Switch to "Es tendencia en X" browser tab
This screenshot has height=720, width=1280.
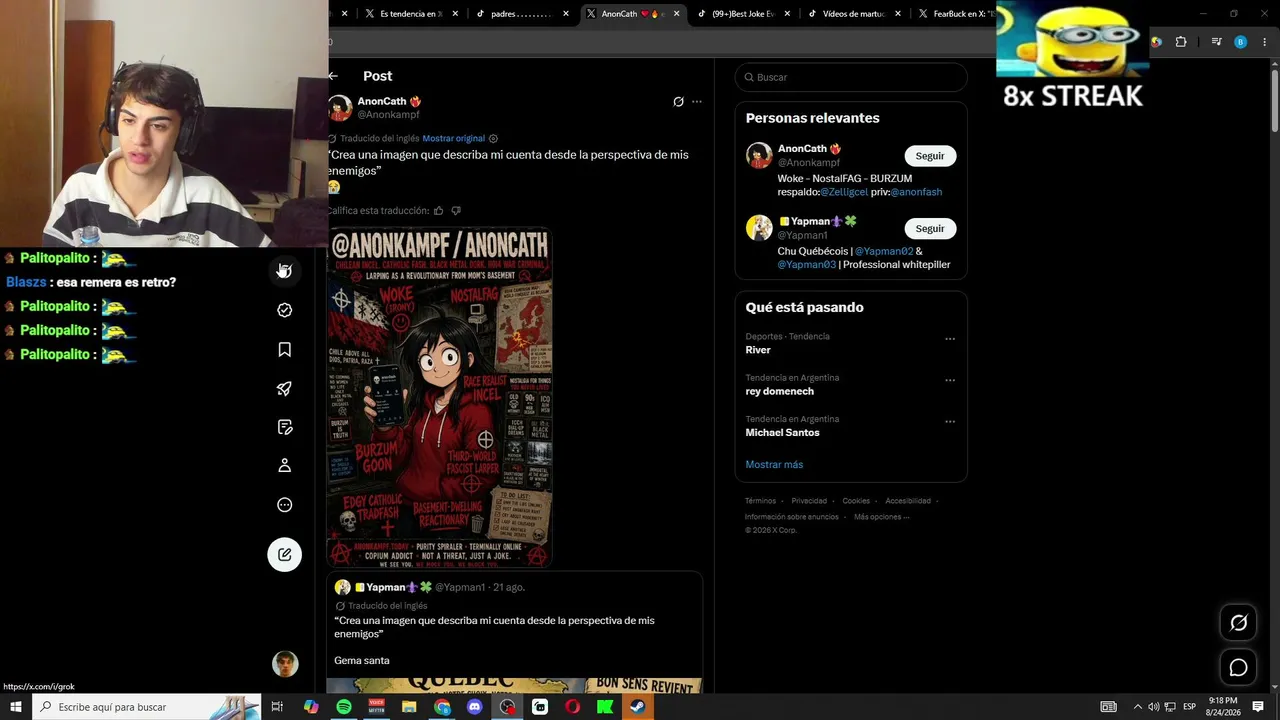412,14
